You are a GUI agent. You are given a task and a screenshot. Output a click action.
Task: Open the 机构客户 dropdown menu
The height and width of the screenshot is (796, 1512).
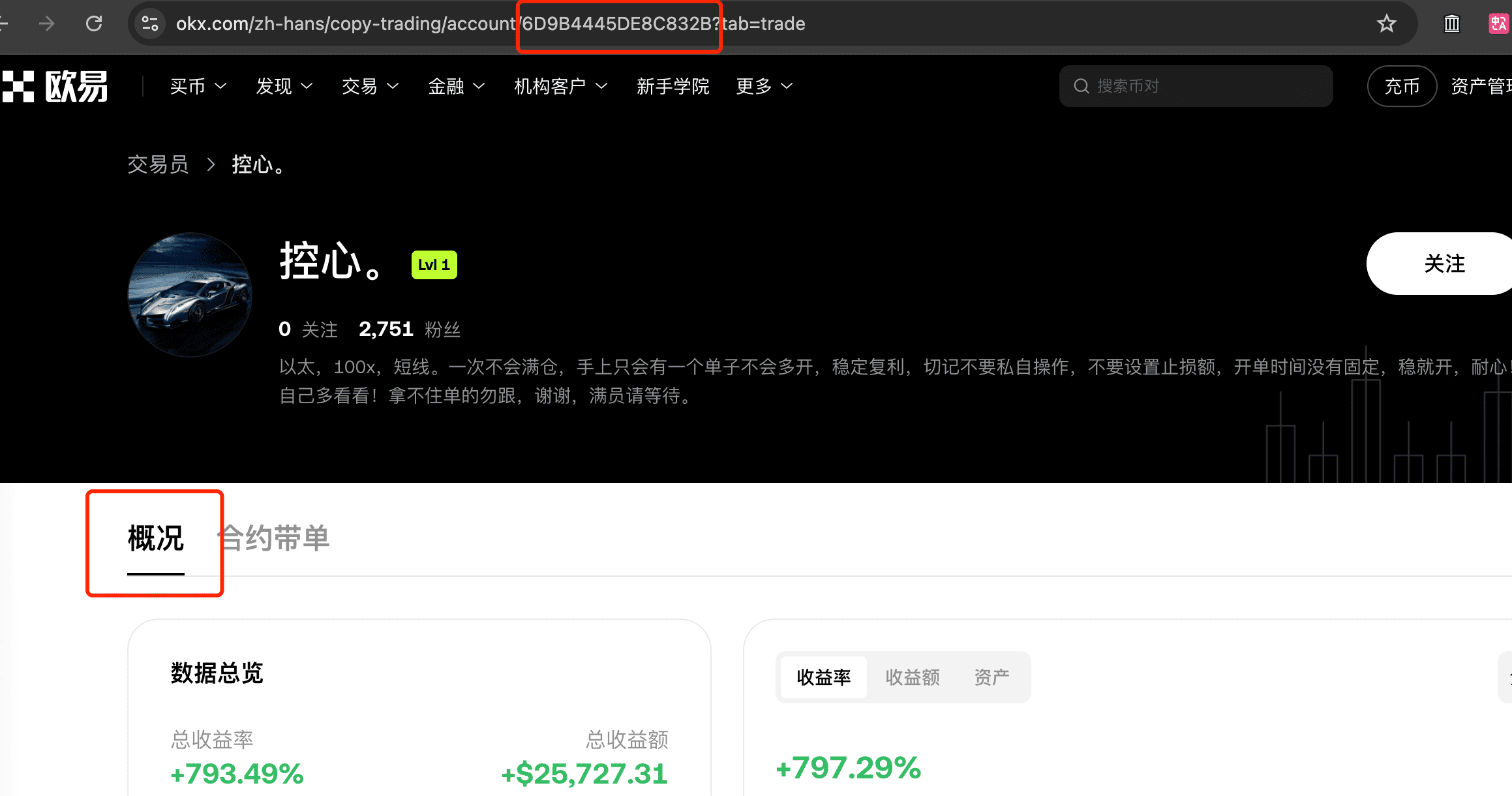tap(560, 86)
